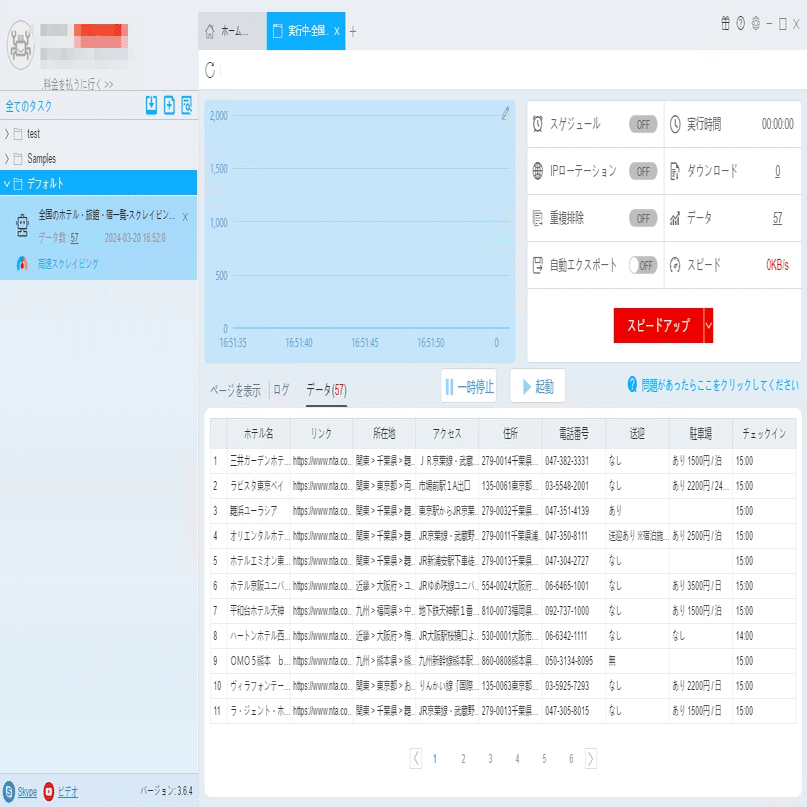The width and height of the screenshot is (807, 807).
Task: Open the help question mark icon
Action: click(741, 23)
